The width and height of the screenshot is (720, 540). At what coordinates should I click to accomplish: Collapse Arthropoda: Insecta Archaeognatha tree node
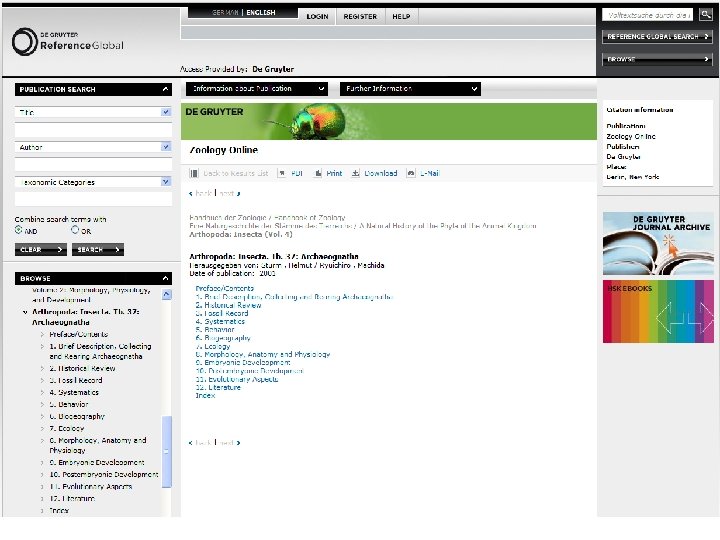[x=25, y=312]
